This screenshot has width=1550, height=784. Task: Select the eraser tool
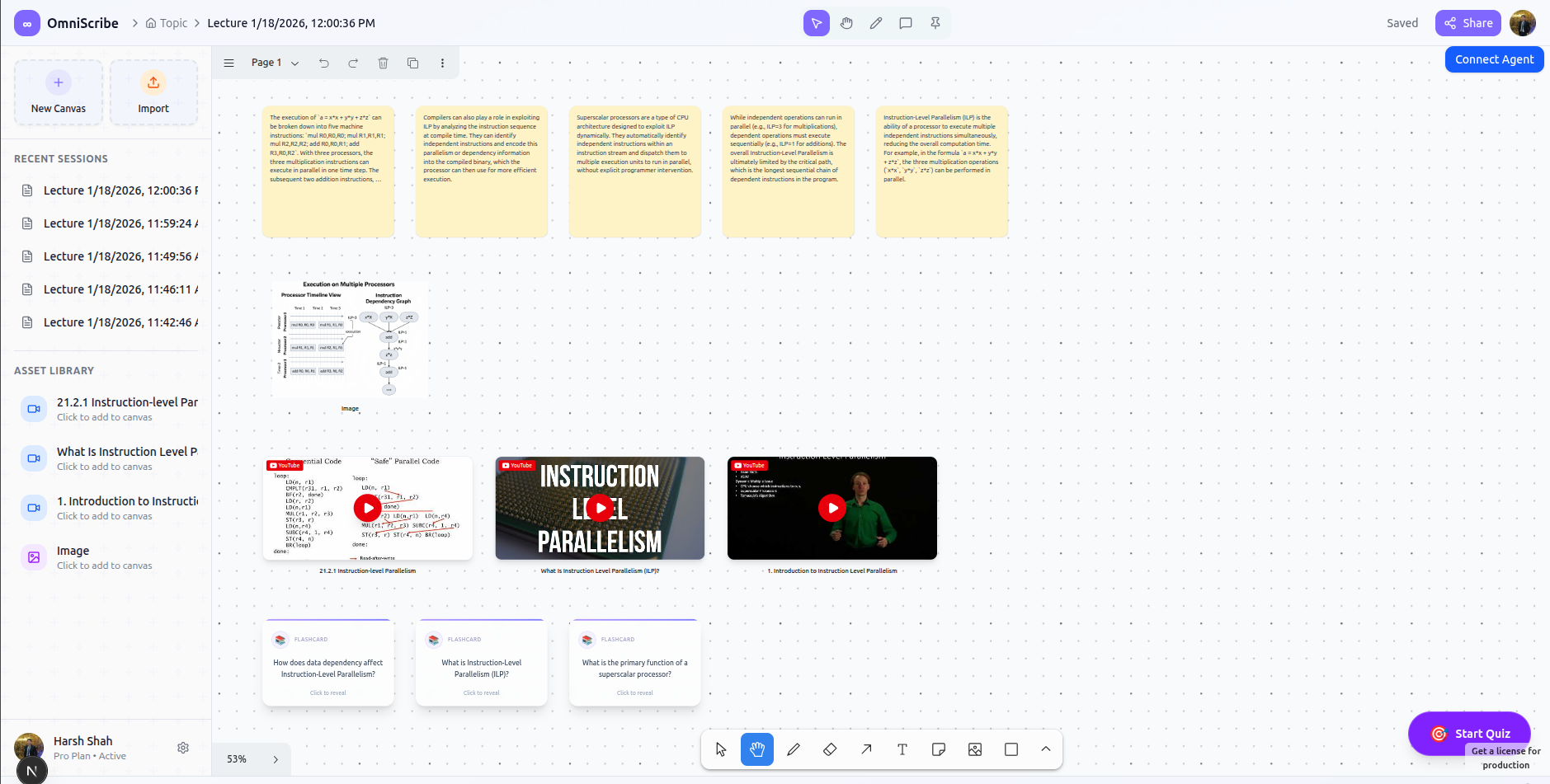click(x=830, y=749)
